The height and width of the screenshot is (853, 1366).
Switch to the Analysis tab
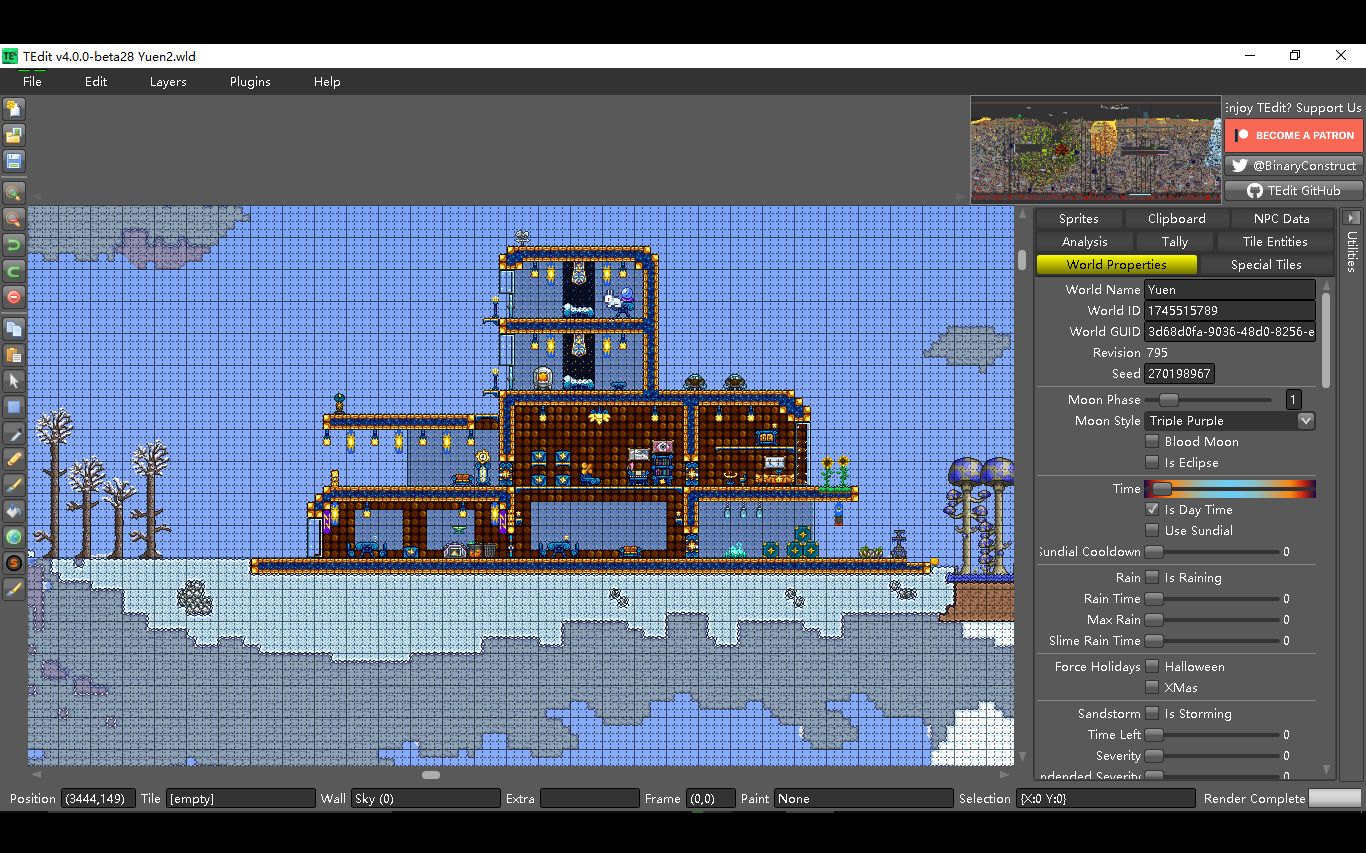[1084, 241]
